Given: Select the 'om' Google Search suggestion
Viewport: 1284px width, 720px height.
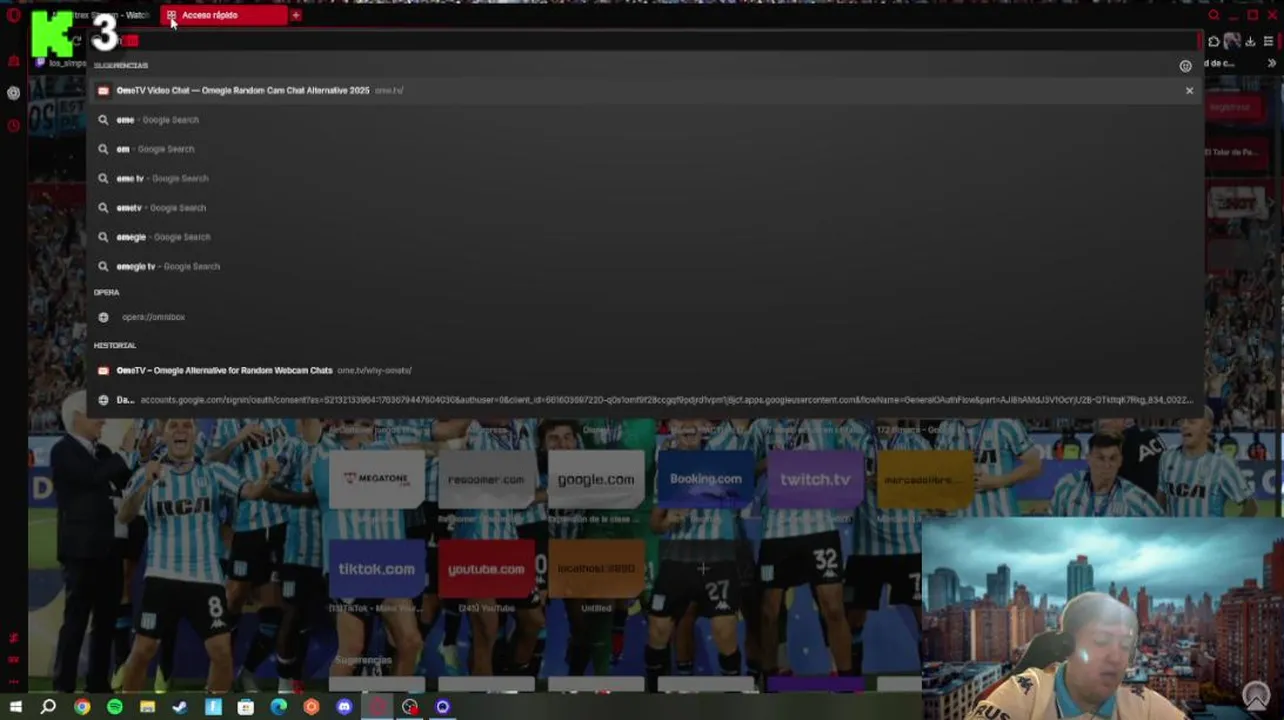Looking at the screenshot, I should click(645, 149).
